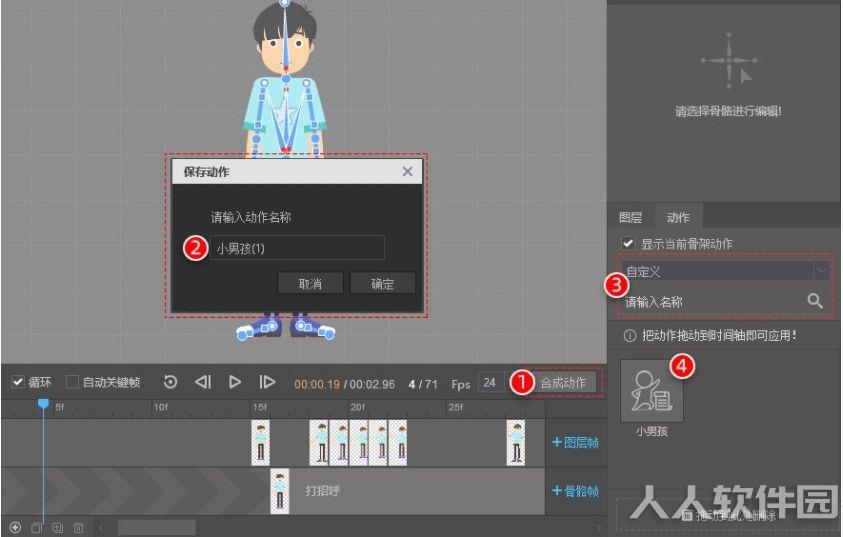Click the frame counter 4 / 71

tap(423, 384)
